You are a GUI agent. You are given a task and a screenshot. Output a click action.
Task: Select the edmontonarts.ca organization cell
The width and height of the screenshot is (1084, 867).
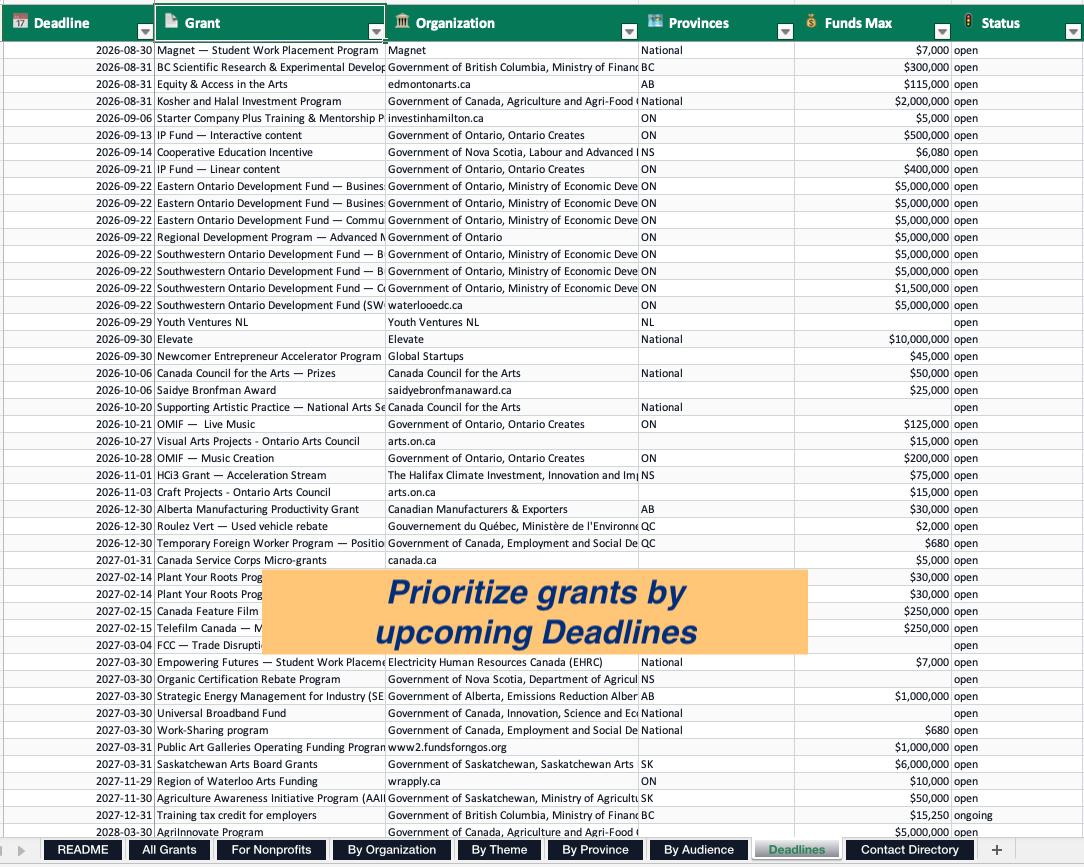[512, 84]
